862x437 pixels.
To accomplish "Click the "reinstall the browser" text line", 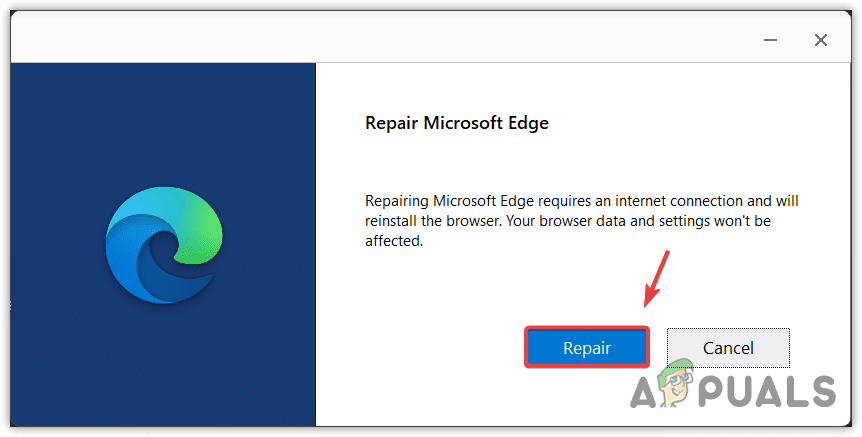I will (x=568, y=221).
